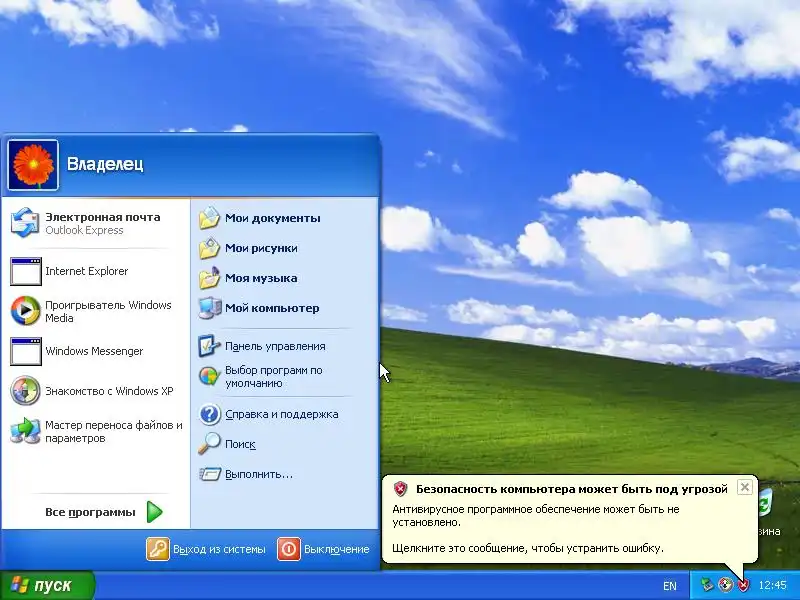Click the Моя музыка label
Screen dimensions: 800x600
click(261, 278)
